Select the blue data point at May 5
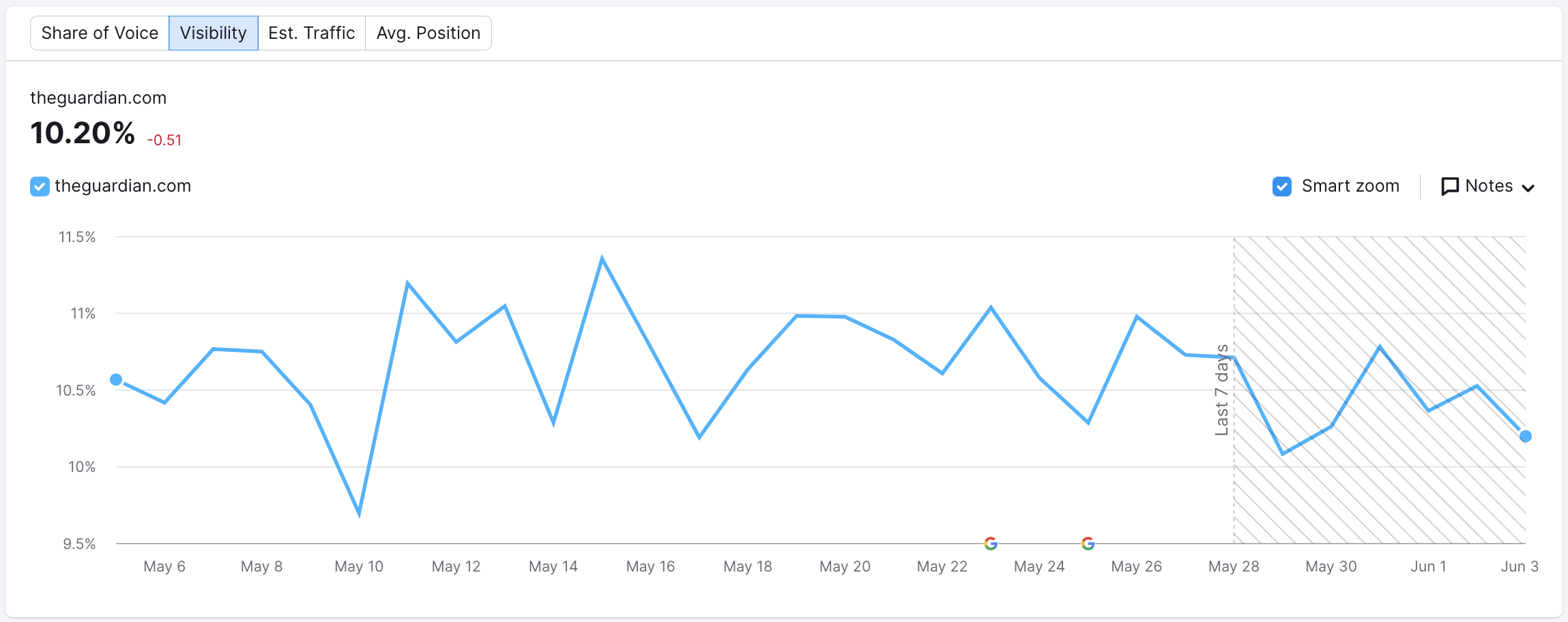 [x=116, y=379]
